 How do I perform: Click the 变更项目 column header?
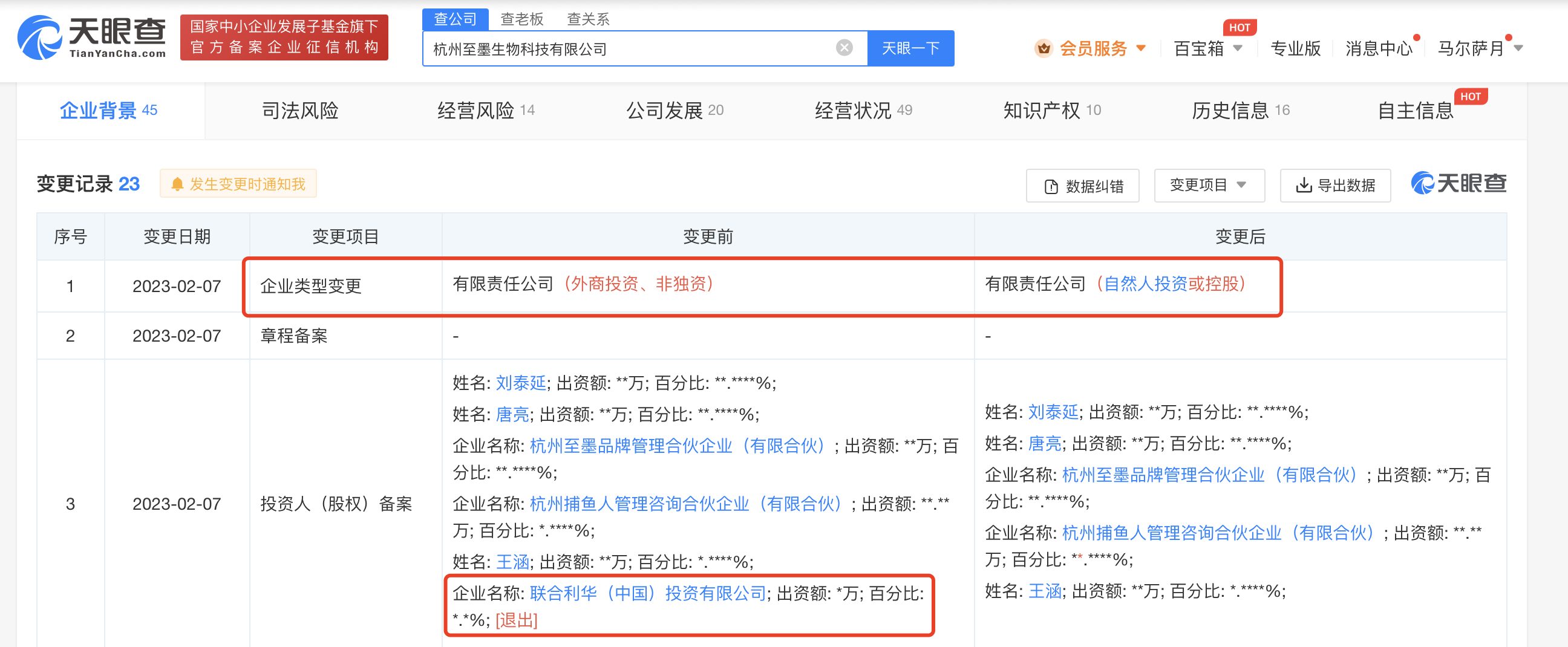click(x=346, y=236)
